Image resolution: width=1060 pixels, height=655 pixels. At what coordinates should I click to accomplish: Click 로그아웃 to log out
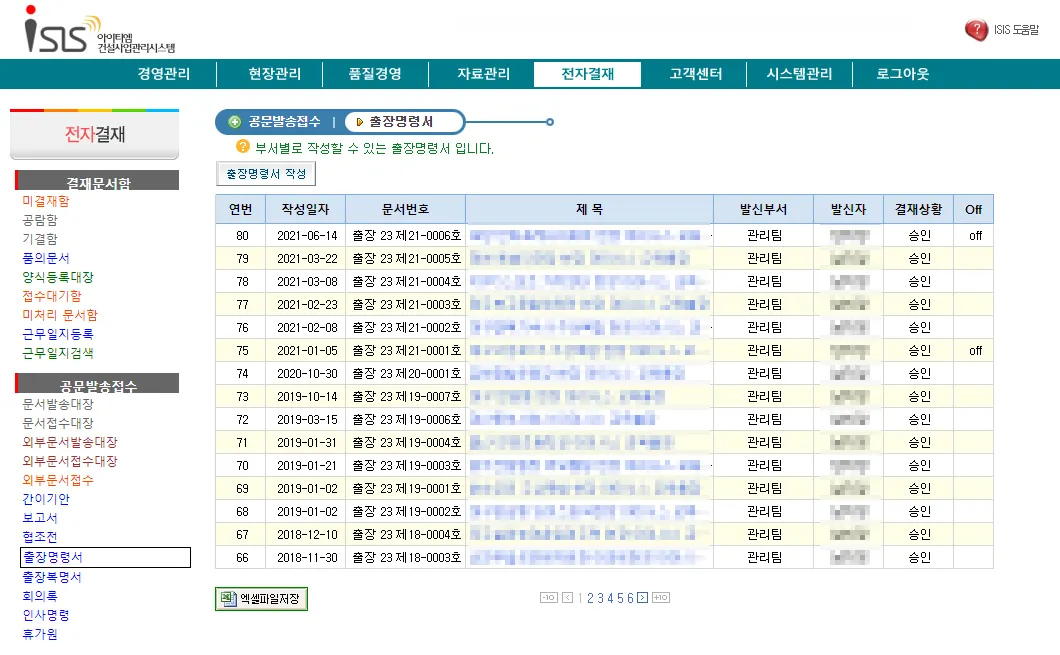point(902,74)
